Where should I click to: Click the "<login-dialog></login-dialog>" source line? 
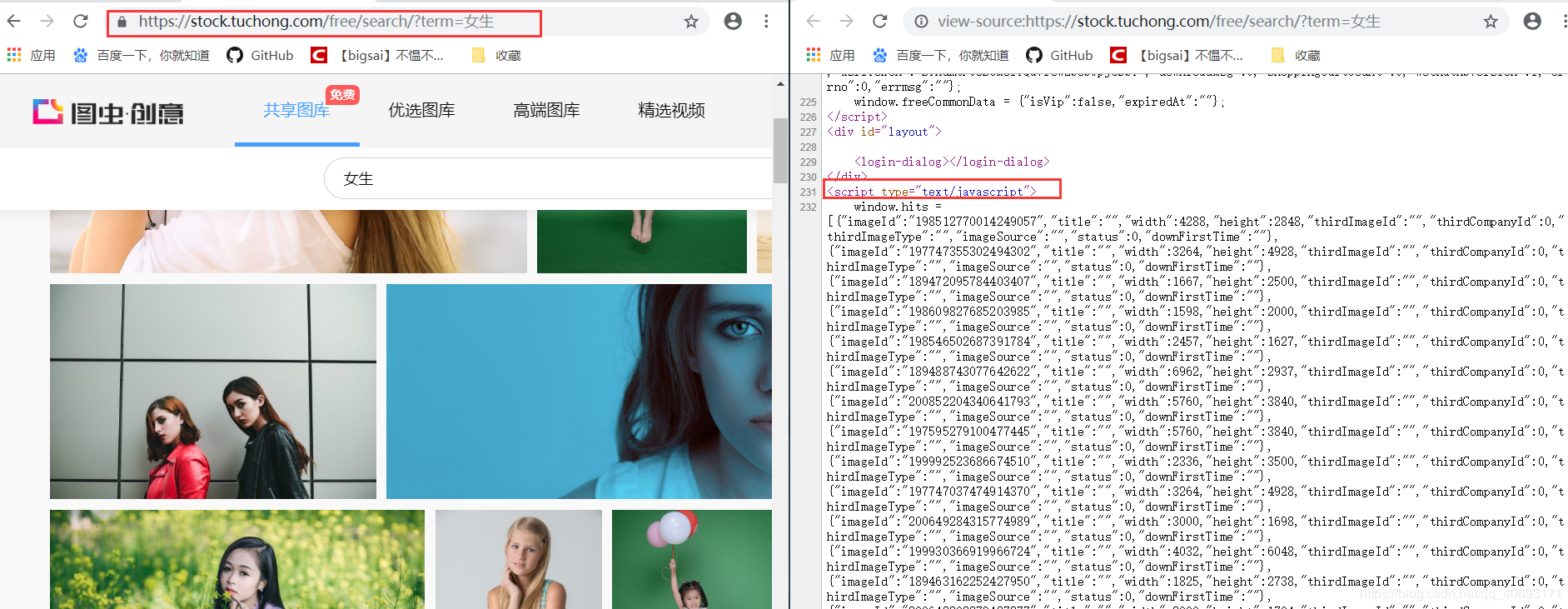[952, 162]
